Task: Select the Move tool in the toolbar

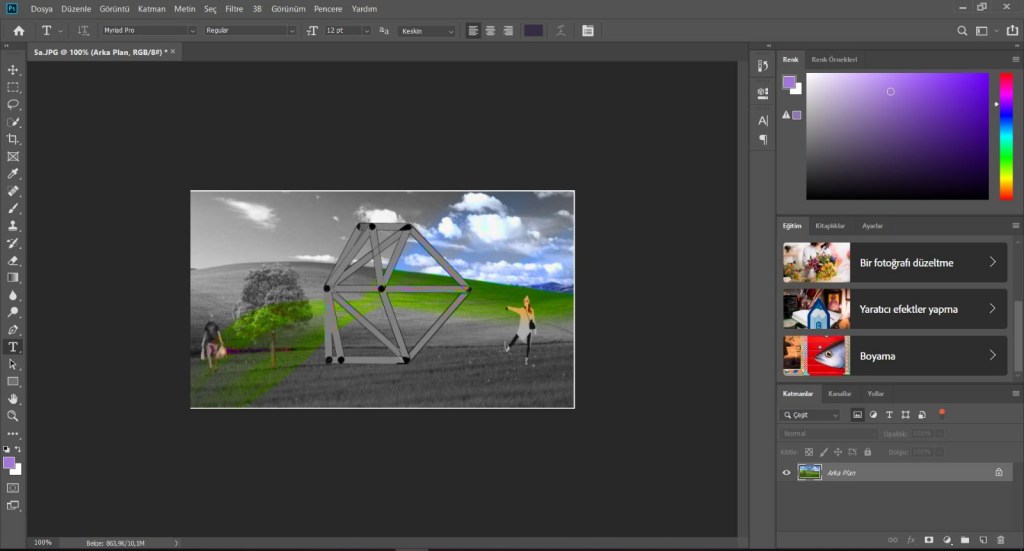Action: [13, 70]
